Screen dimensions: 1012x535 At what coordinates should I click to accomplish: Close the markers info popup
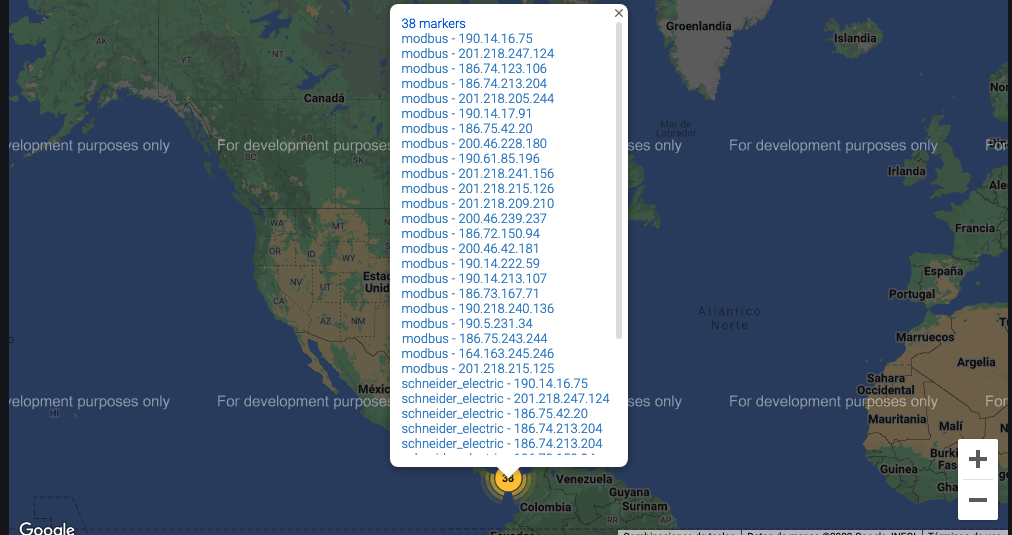click(618, 13)
